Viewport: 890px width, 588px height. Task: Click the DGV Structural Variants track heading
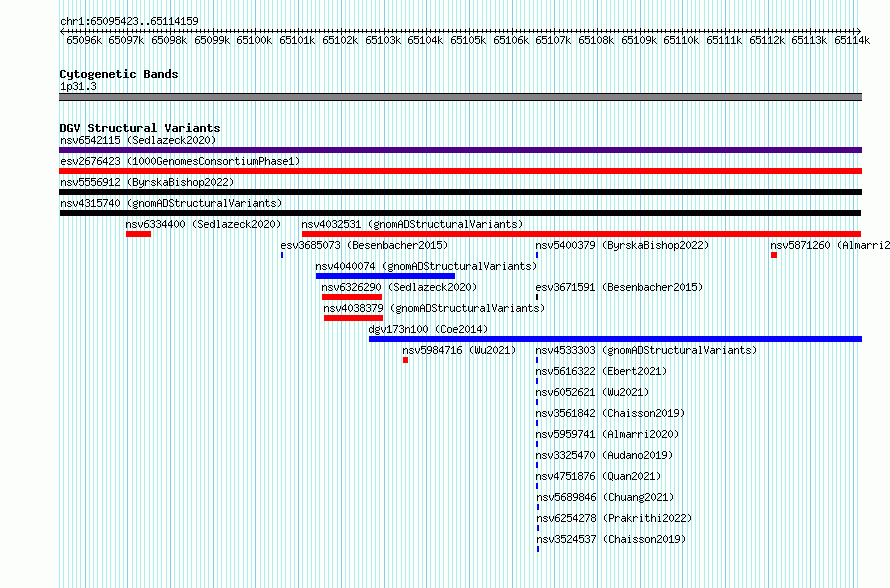click(x=140, y=128)
